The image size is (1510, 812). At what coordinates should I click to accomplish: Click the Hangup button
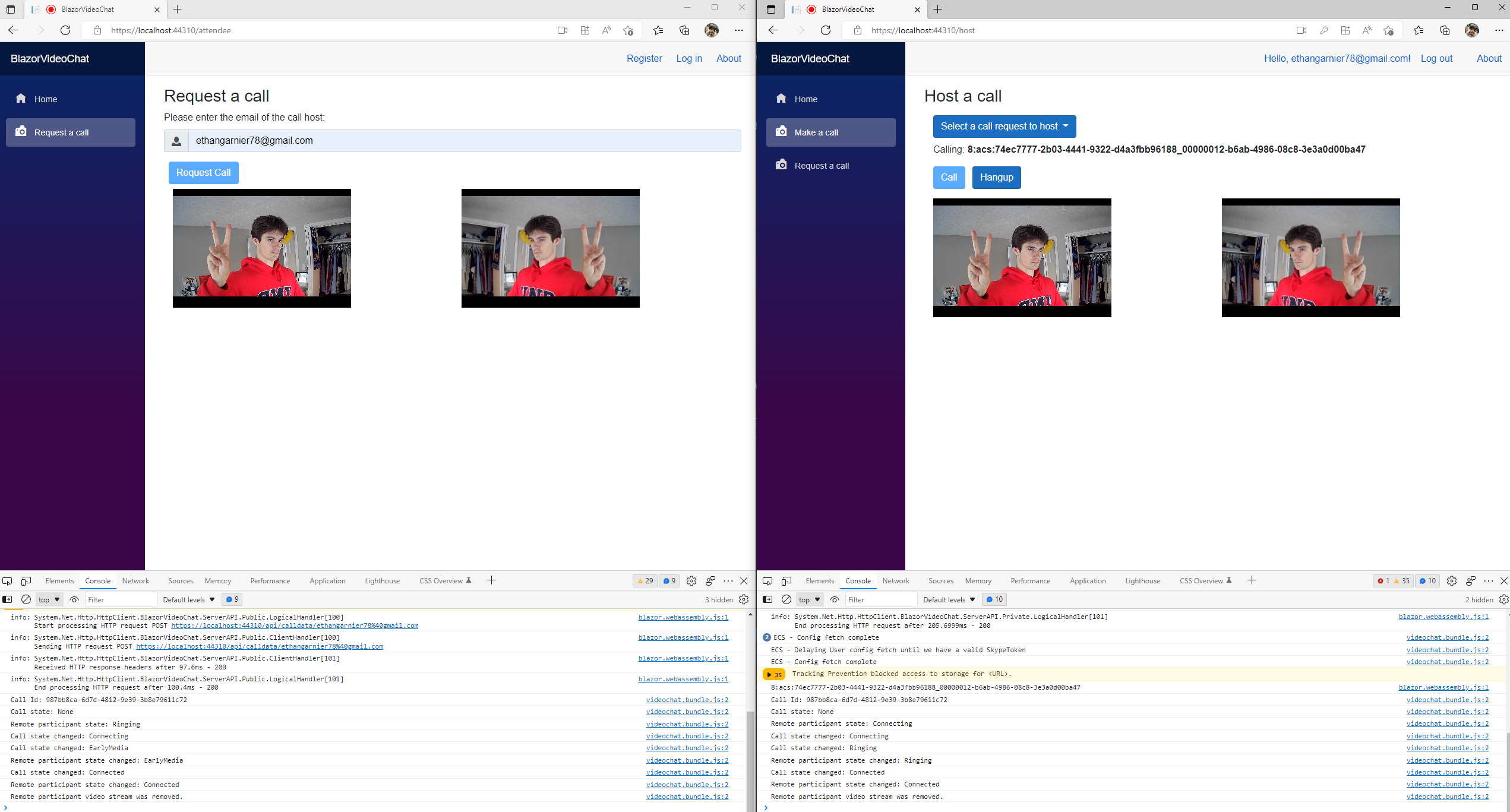click(x=996, y=177)
